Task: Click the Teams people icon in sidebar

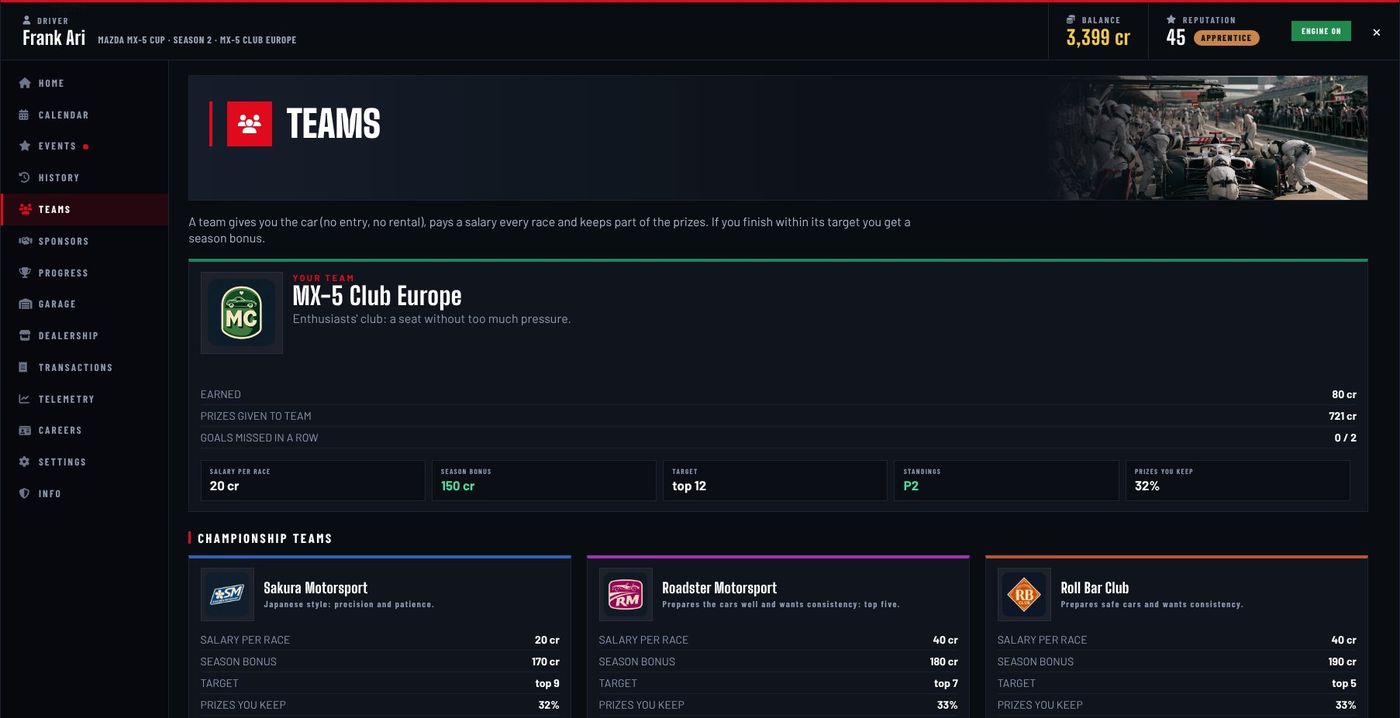Action: (25, 210)
